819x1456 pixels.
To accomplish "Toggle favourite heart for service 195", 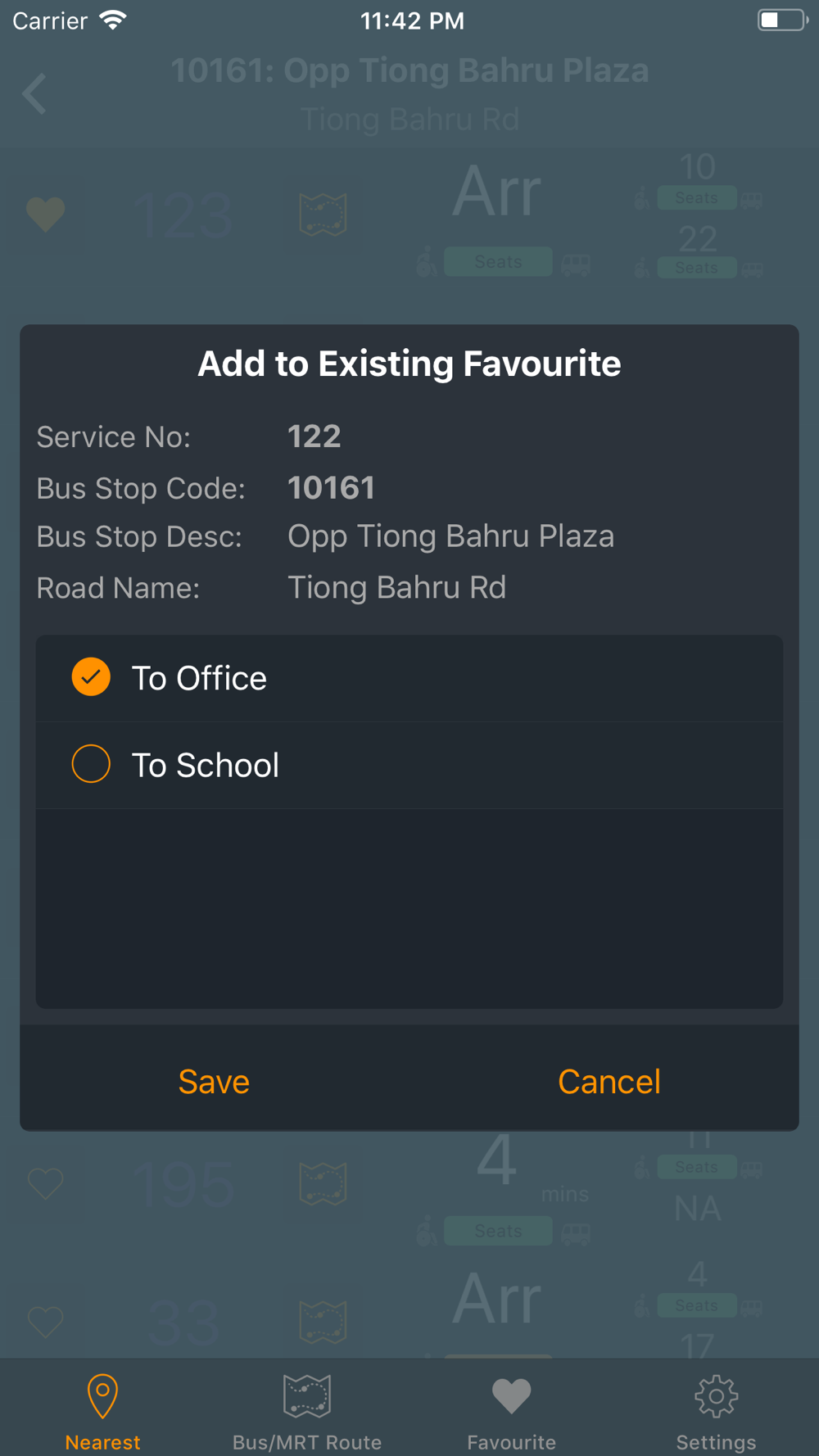I will (46, 1183).
